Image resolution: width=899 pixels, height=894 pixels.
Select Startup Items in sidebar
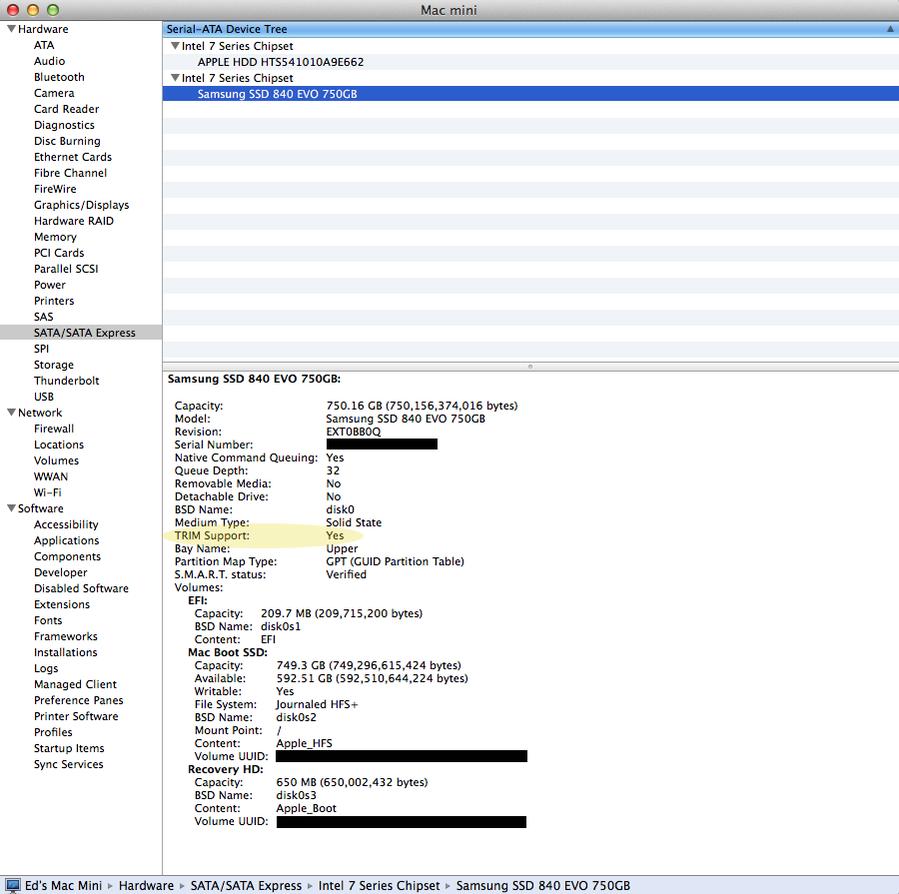69,749
